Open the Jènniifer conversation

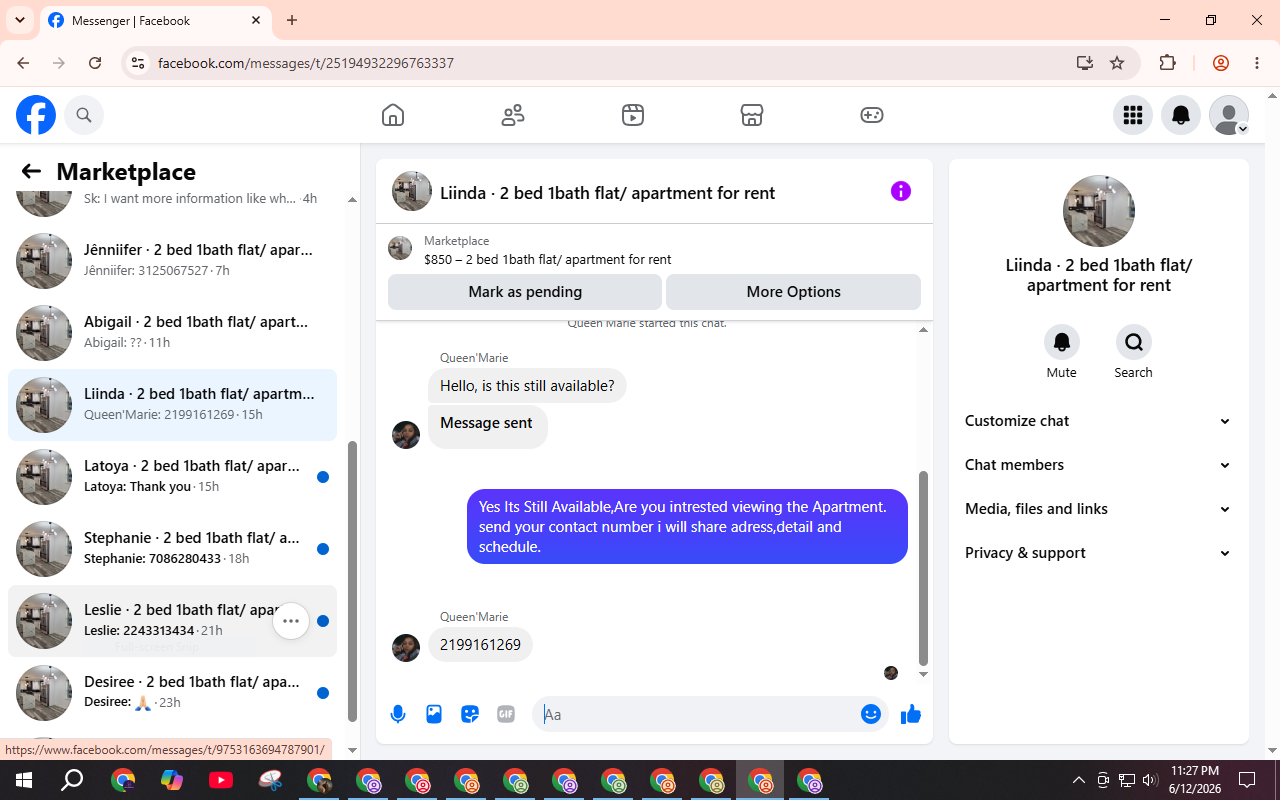172,261
